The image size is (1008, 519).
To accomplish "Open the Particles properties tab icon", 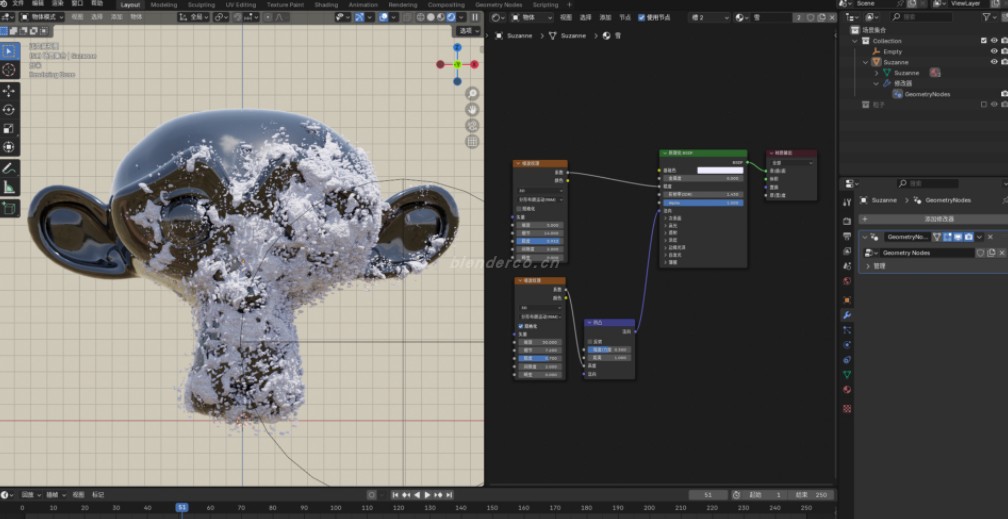I will click(x=847, y=330).
